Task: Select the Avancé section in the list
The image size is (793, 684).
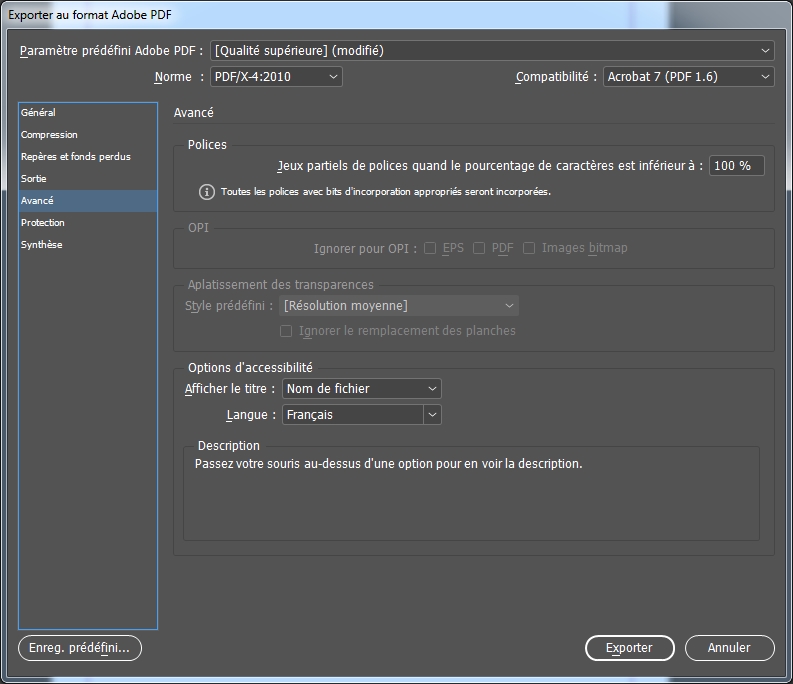Action: pyautogui.click(x=88, y=201)
